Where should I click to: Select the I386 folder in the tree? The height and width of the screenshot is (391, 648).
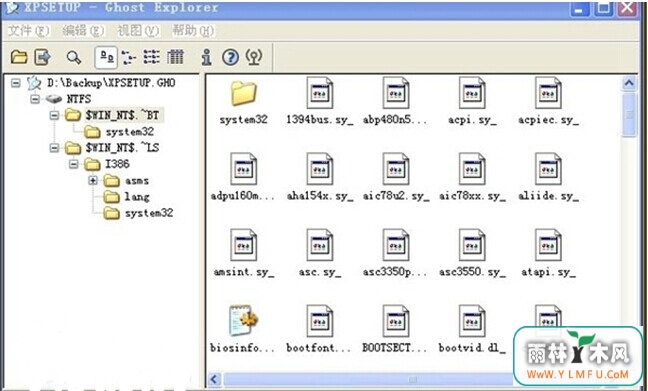click(117, 164)
